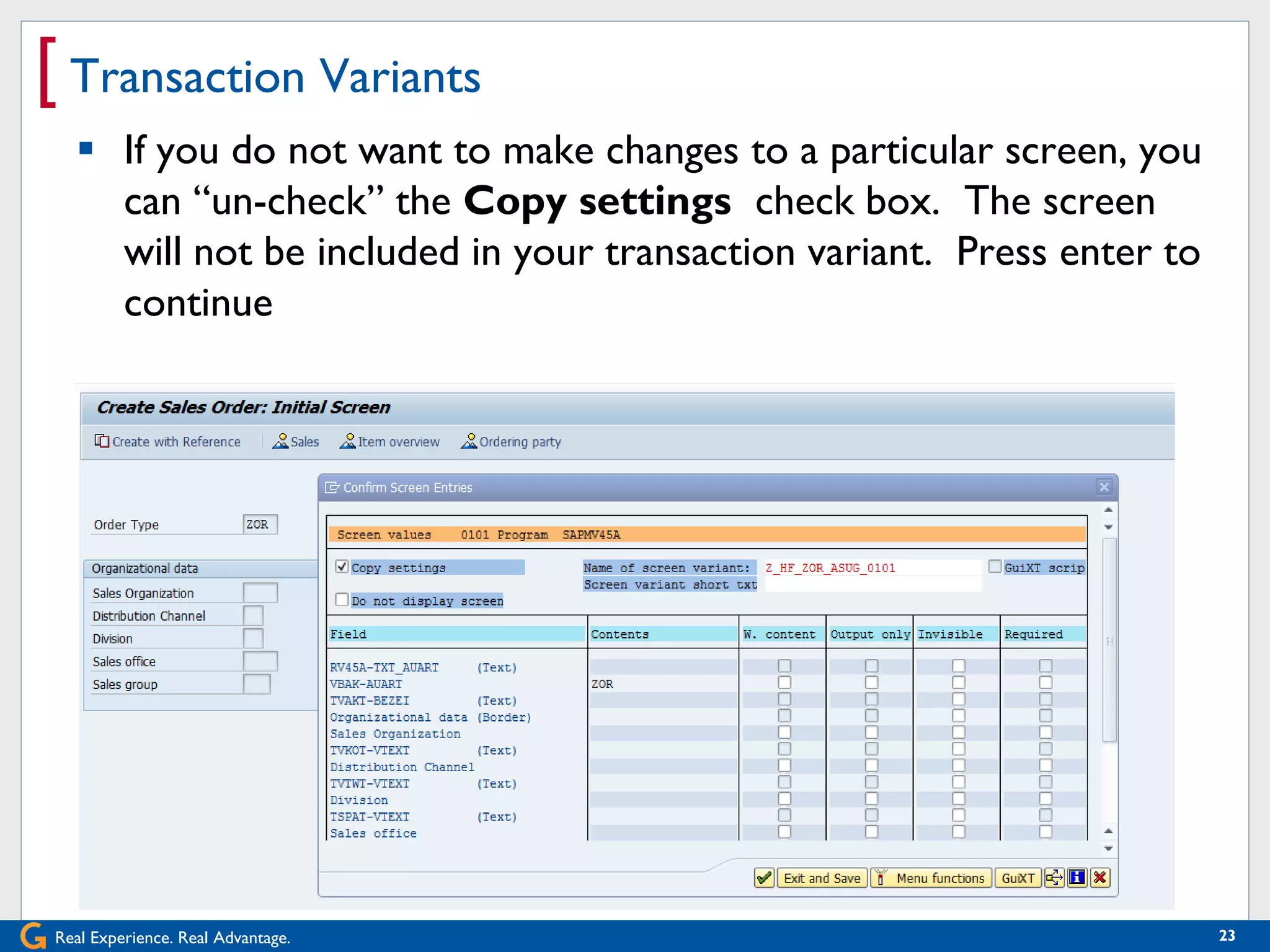The width and height of the screenshot is (1270, 952).
Task: Click the red X cancel icon
Action: 1100,878
